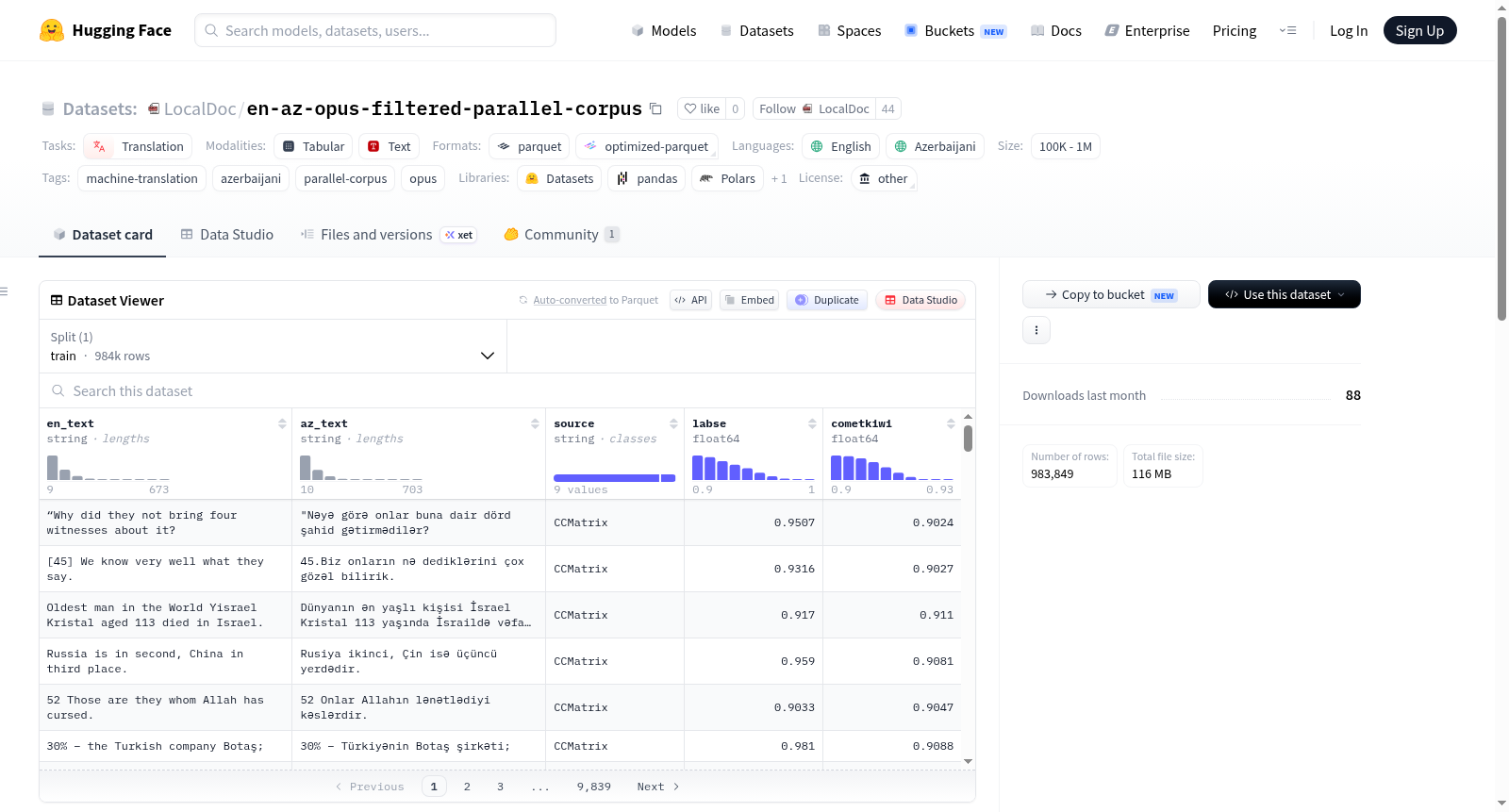The width and height of the screenshot is (1509, 812).
Task: Click the en_text lengths histogram
Action: tap(108, 468)
